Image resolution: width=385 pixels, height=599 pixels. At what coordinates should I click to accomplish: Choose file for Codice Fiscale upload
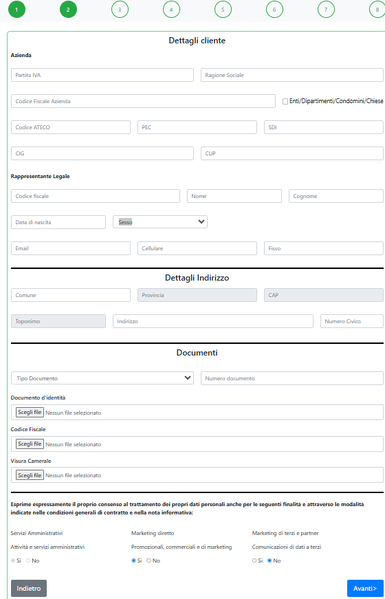point(29,444)
